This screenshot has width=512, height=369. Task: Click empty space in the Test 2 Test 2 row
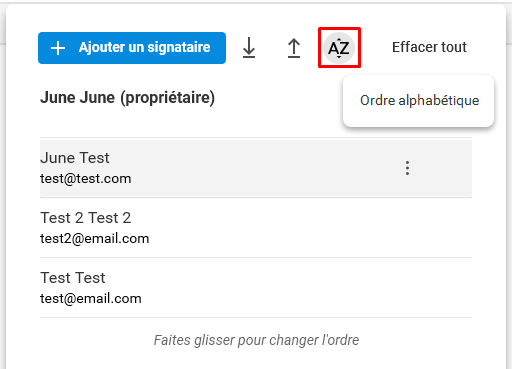click(x=300, y=228)
